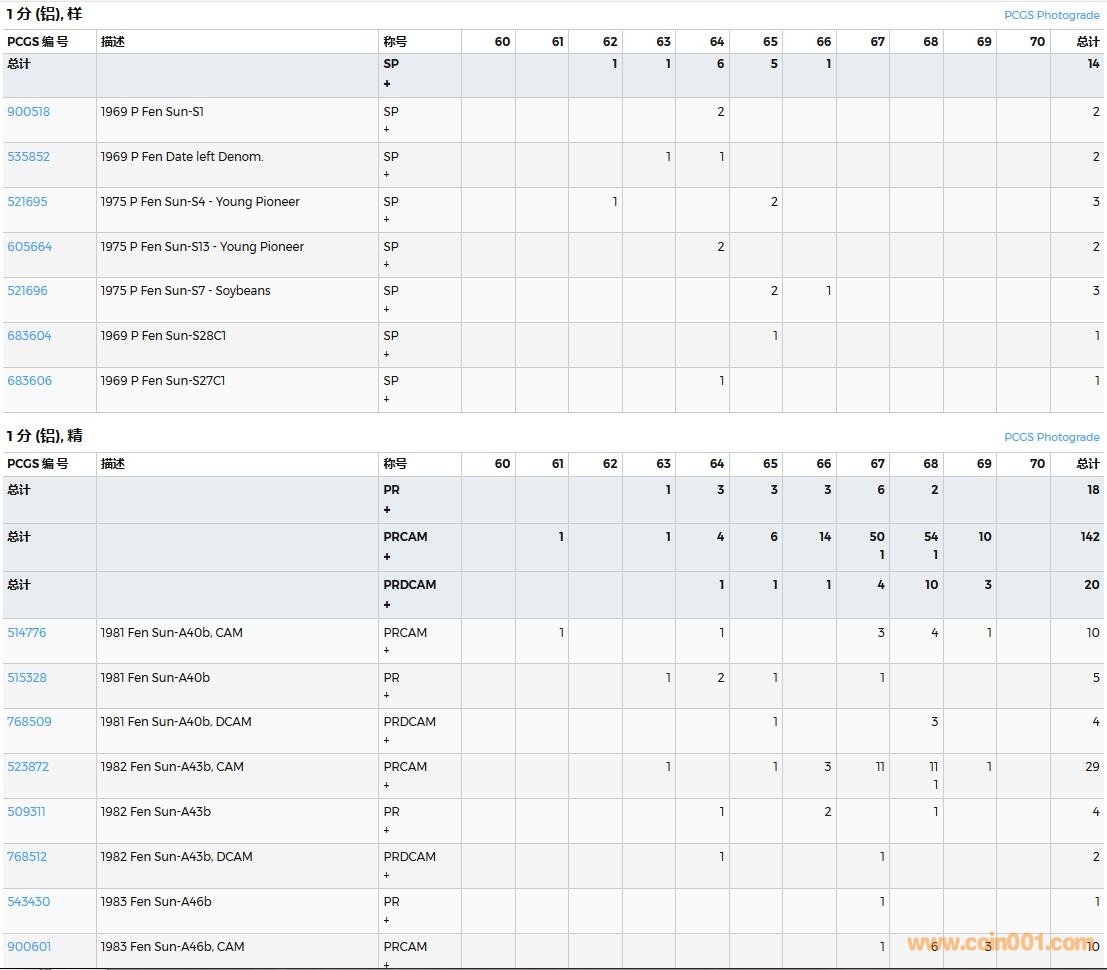Expand plus sign under PRDCAM total row
1107x970 pixels.
point(387,605)
